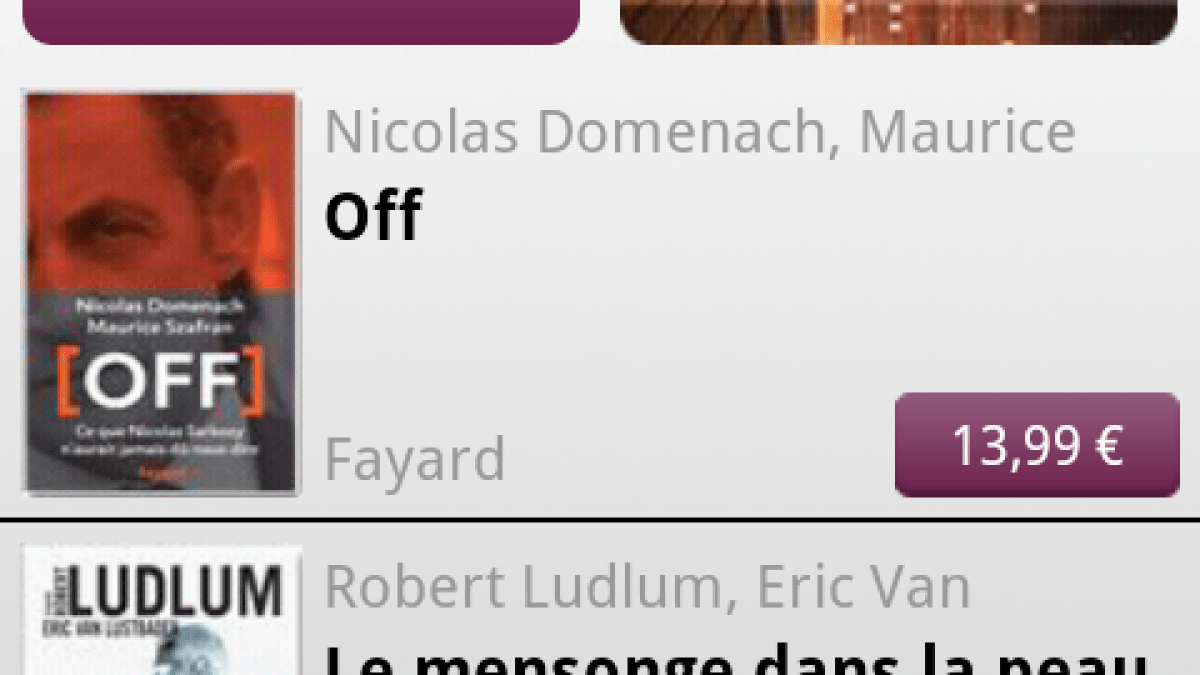This screenshot has height=675, width=1200.
Task: Click author line Nicolas Domenach, Maurice
Action: click(700, 132)
